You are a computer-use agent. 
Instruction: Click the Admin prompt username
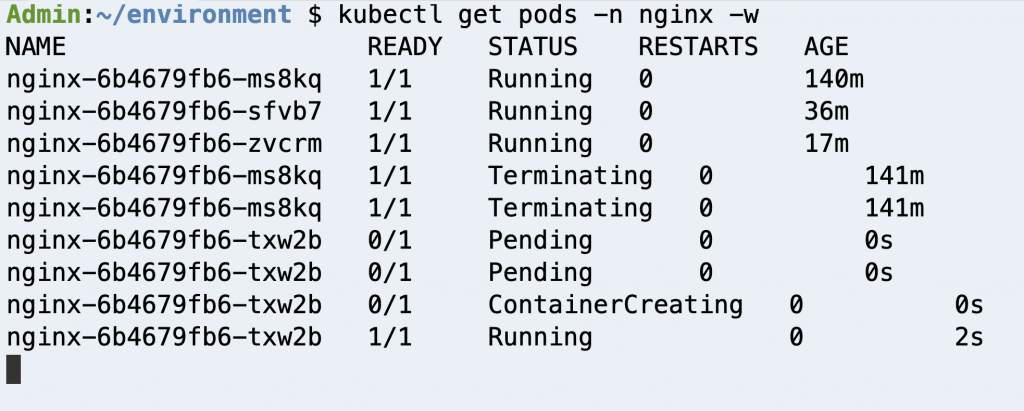tap(44, 15)
